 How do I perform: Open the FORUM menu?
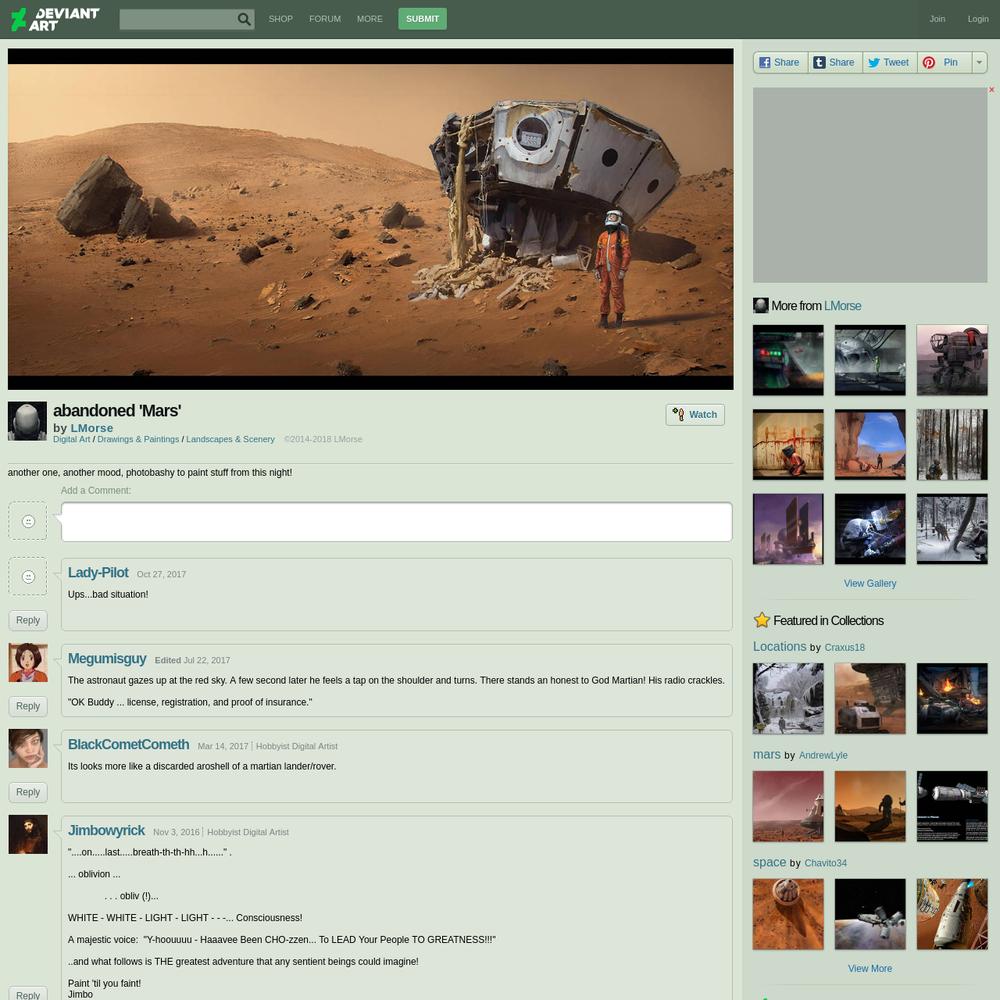(x=325, y=19)
